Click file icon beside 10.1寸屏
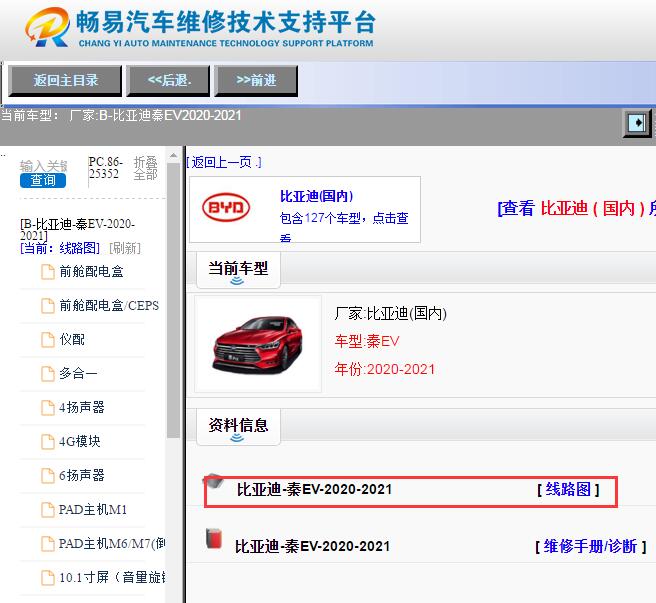Screen dimensions: 656x603 (48, 577)
